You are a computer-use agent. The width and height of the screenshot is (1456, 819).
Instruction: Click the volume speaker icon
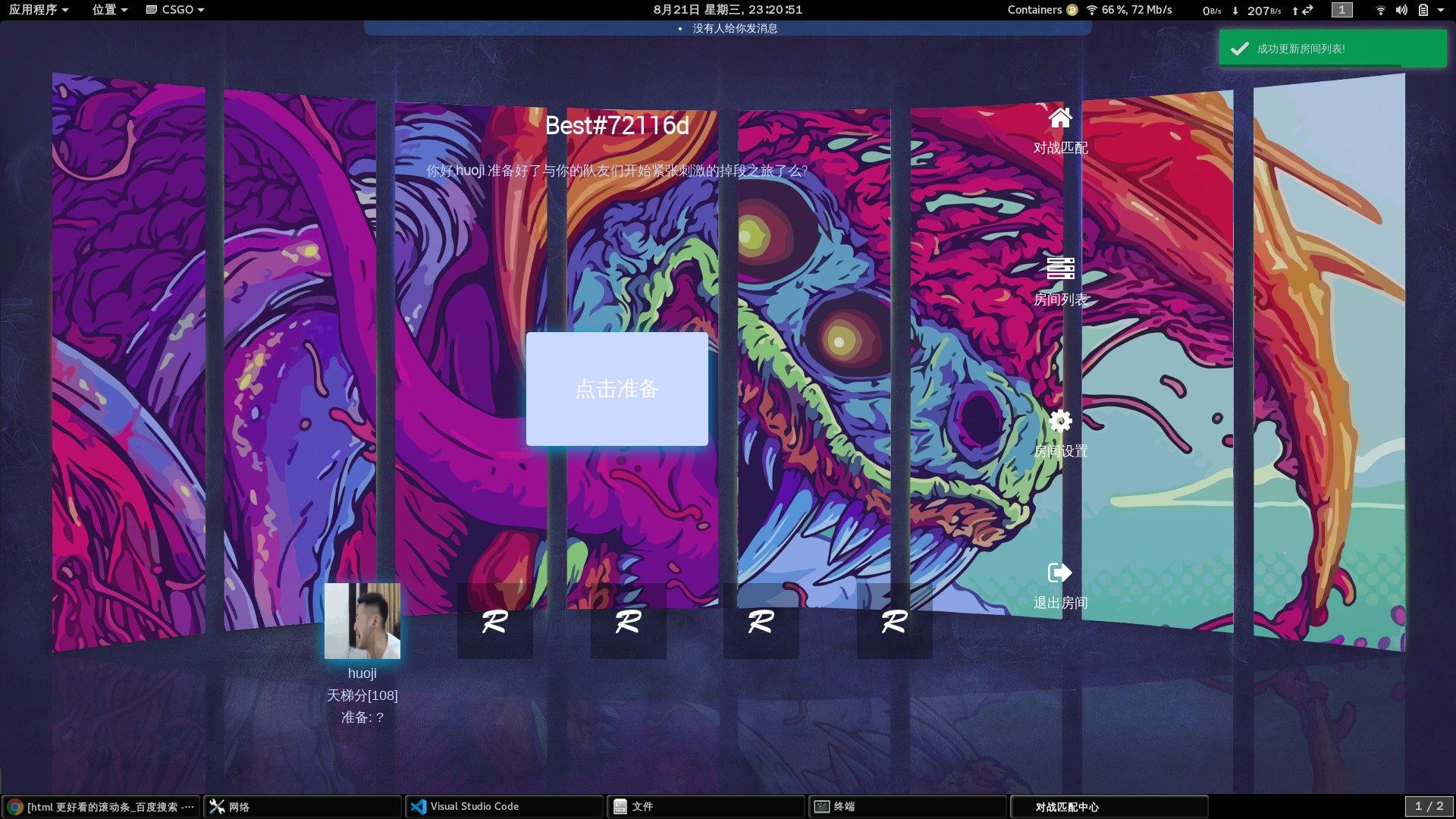pos(1401,10)
